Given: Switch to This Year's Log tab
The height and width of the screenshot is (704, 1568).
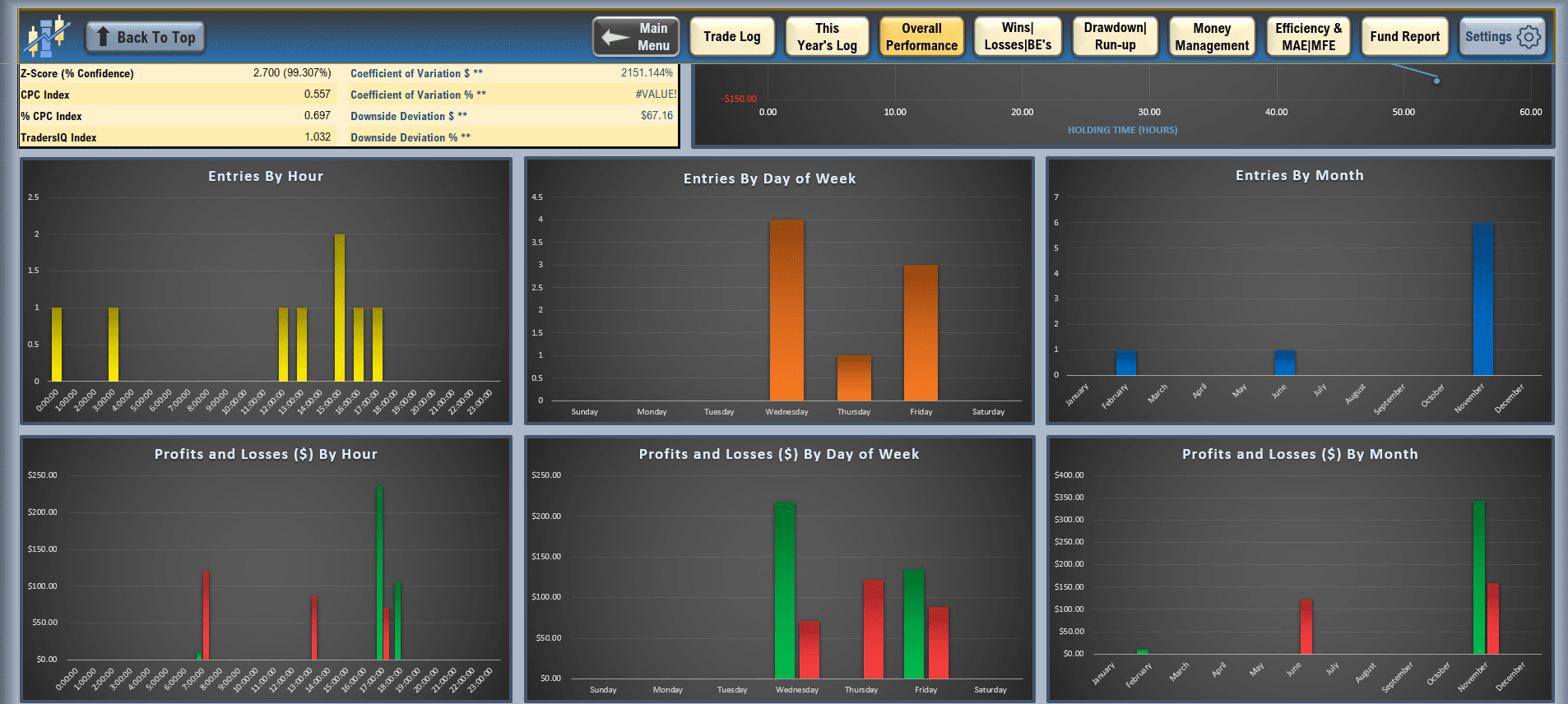Looking at the screenshot, I should (827, 37).
